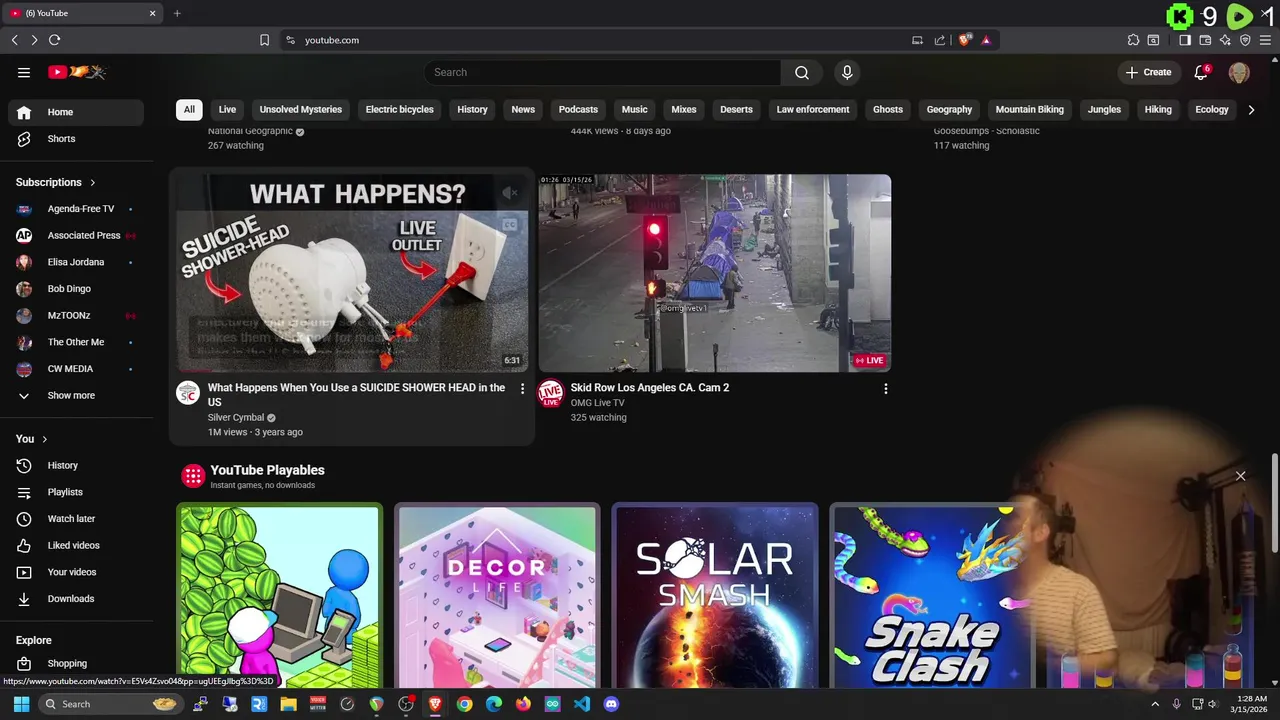The width and height of the screenshot is (1280, 720).
Task: Open the notifications bell
Action: pos(1201,72)
